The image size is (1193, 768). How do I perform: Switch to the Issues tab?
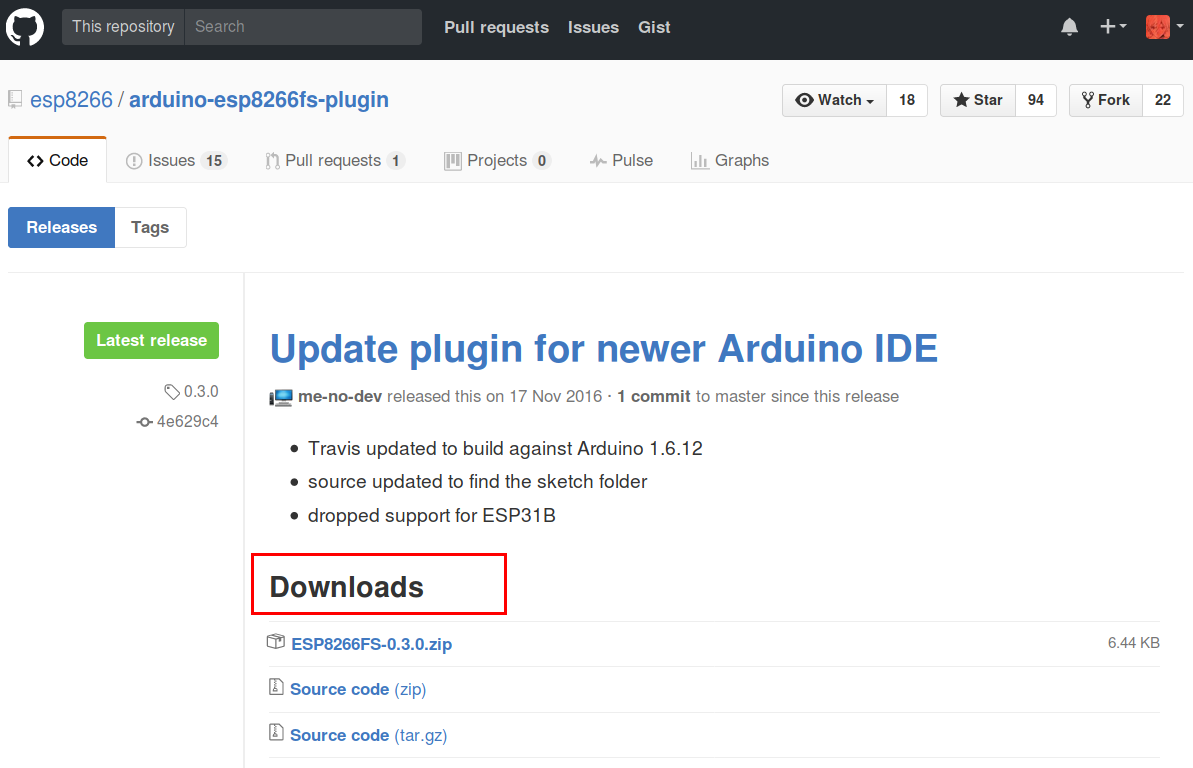[176, 161]
